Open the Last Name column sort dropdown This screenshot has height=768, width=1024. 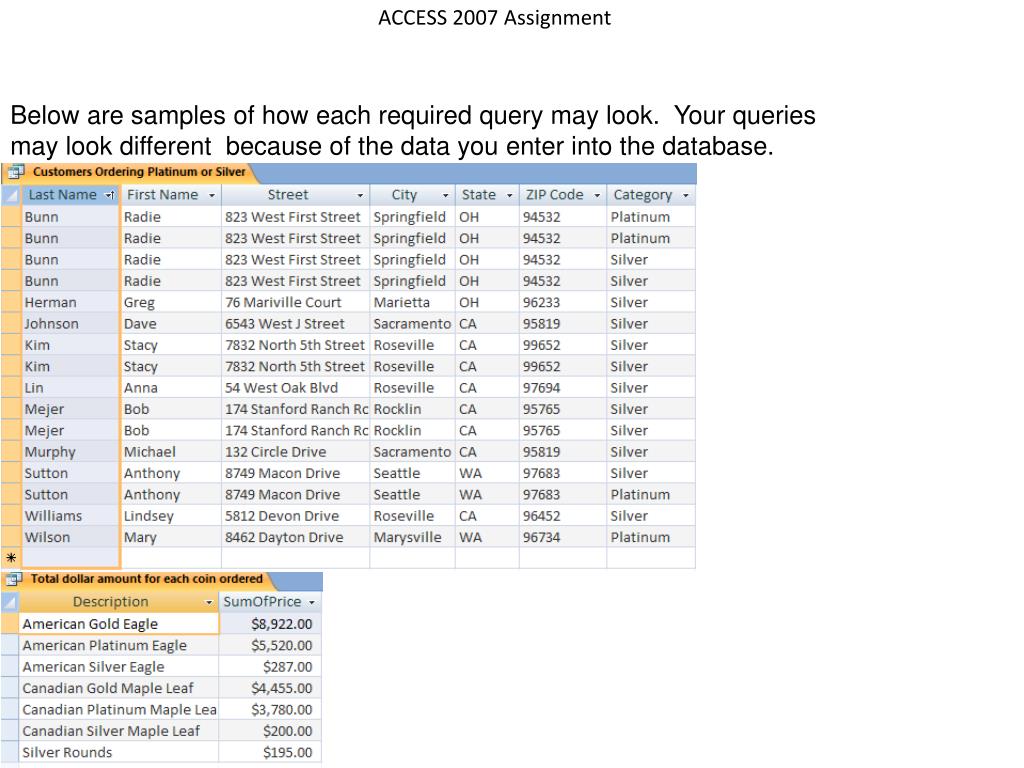click(110, 195)
